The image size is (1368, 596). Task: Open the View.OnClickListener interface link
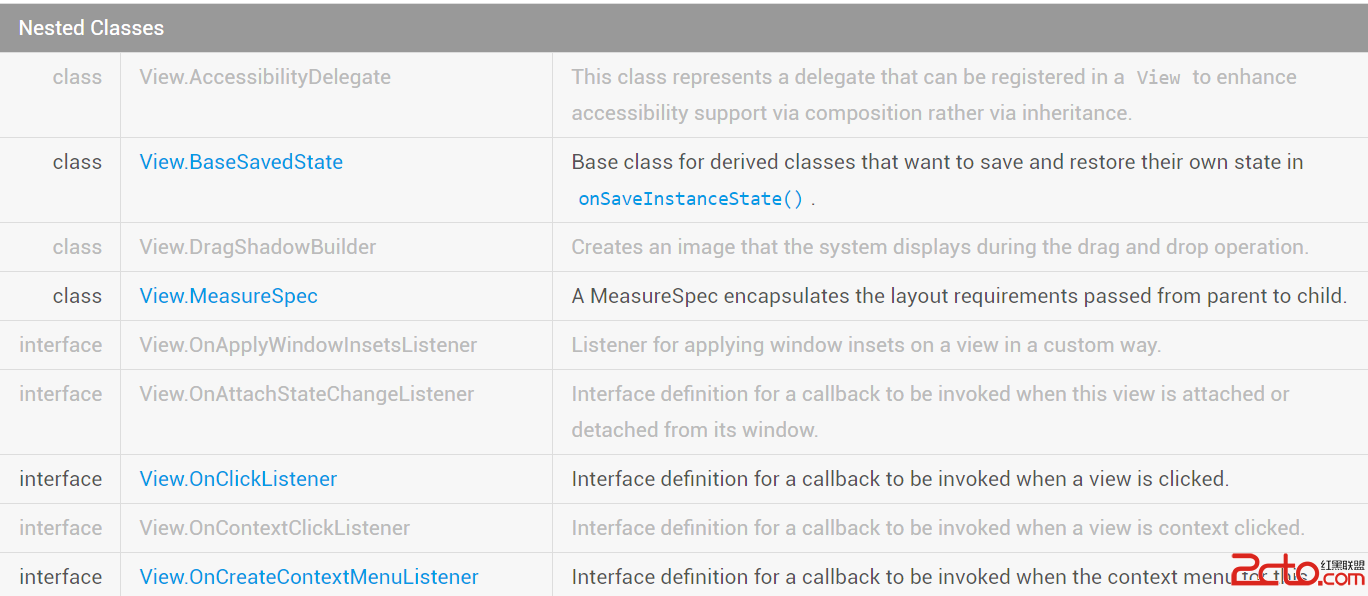coord(238,479)
